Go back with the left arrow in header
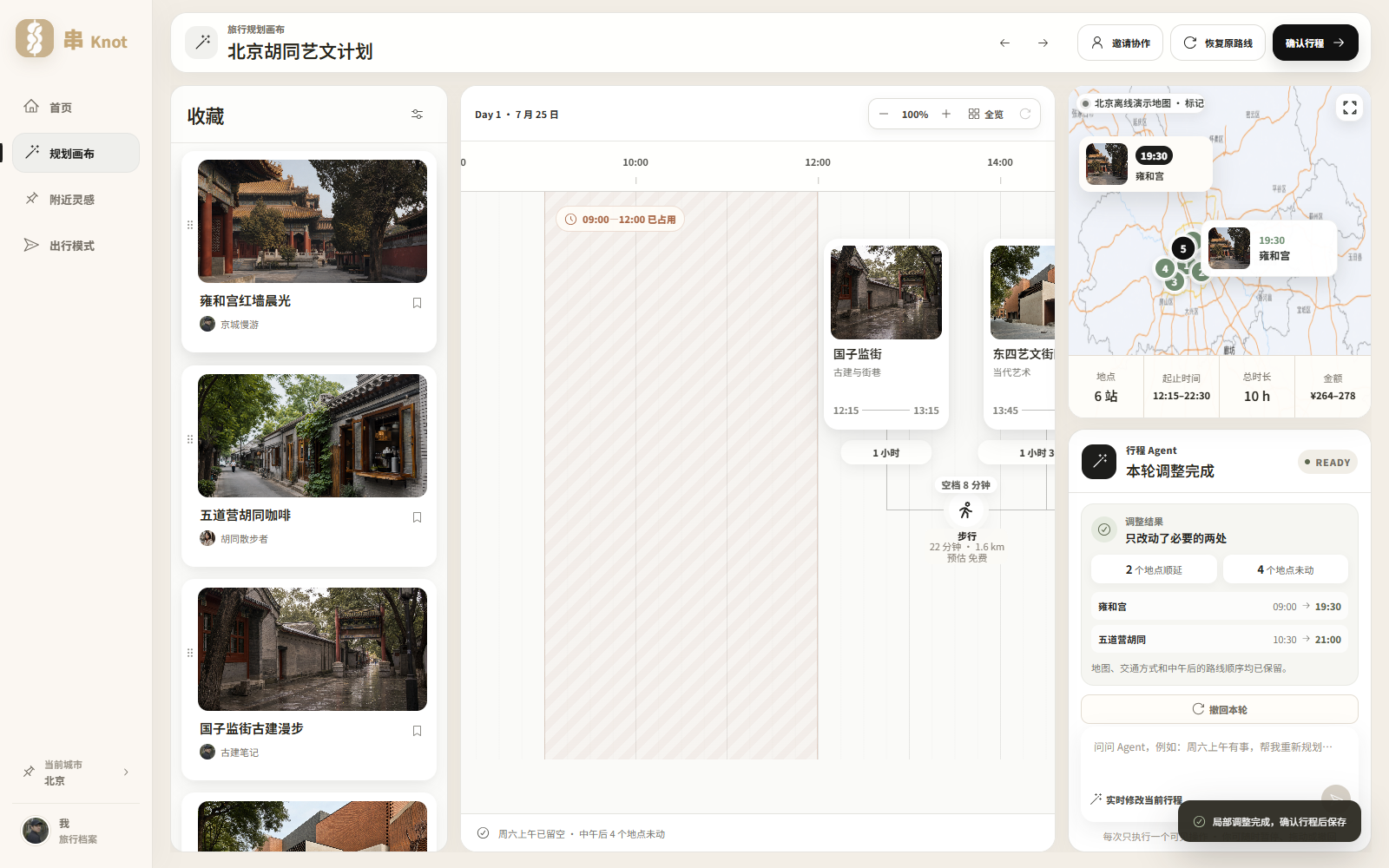The width and height of the screenshot is (1389, 868). coord(1004,43)
